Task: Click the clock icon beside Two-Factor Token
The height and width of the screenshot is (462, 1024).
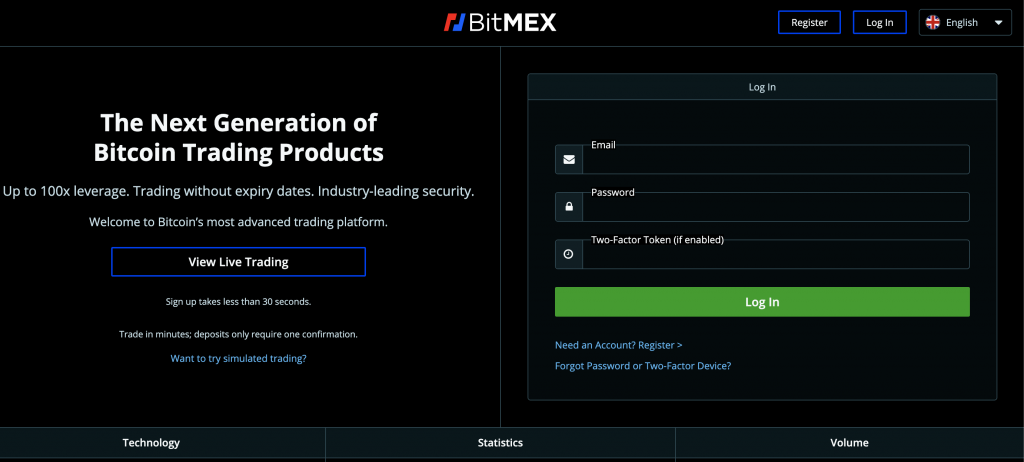Action: 569,254
